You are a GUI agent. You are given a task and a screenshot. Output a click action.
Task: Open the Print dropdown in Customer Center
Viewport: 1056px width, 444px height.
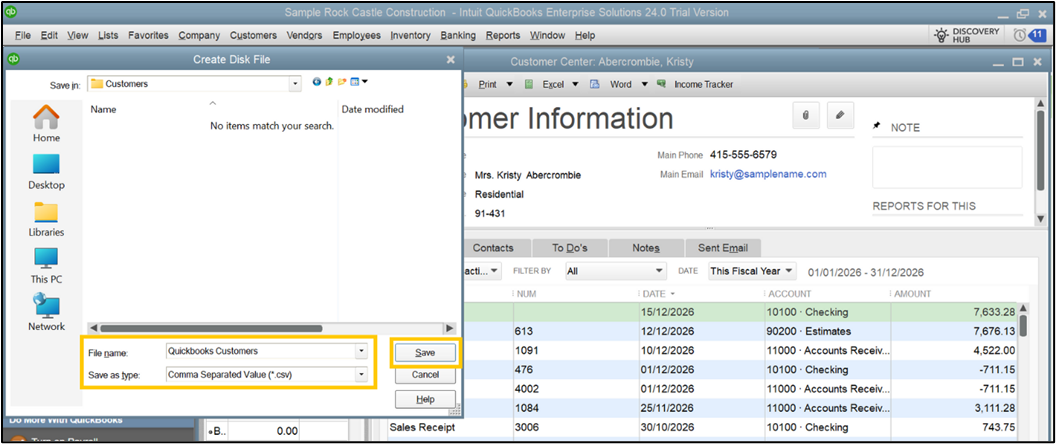click(509, 85)
